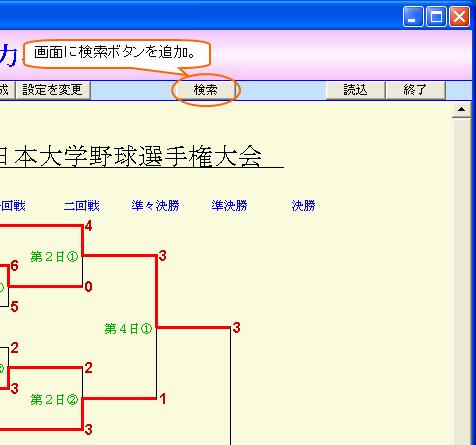Click the scrollbar up arrow

(461, 110)
